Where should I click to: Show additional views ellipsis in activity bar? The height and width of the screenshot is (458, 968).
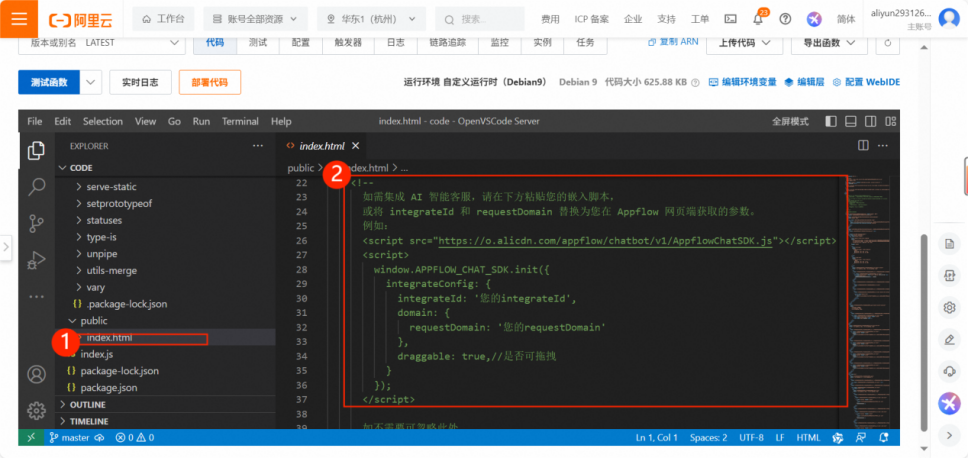[37, 296]
